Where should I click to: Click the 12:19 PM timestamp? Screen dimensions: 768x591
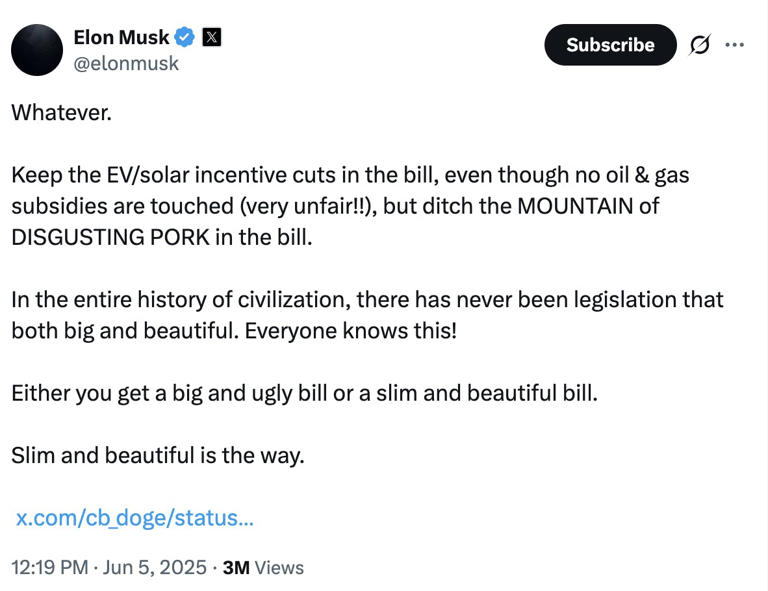(49, 567)
